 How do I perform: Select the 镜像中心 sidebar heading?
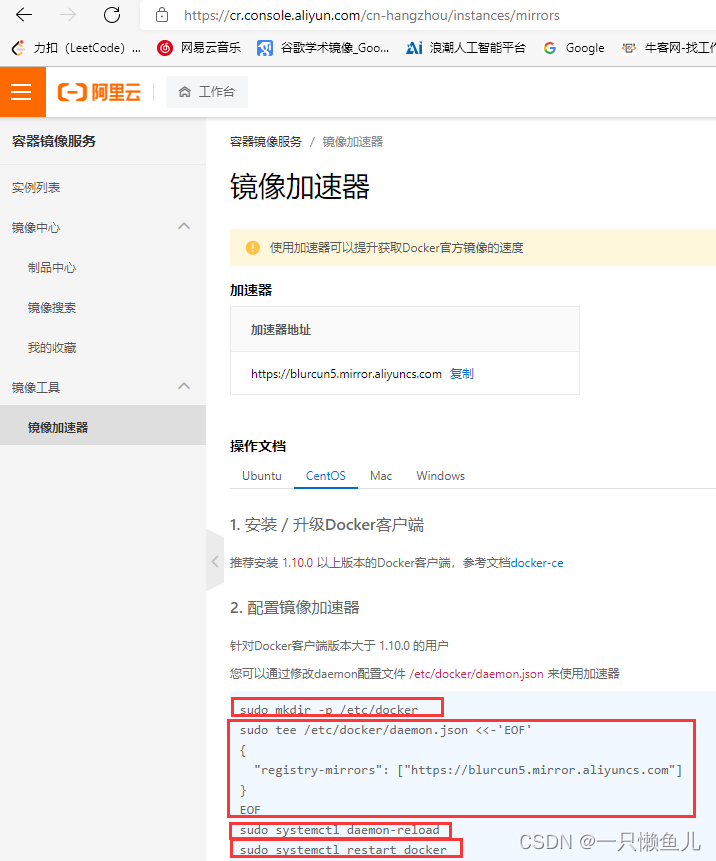coord(36,228)
